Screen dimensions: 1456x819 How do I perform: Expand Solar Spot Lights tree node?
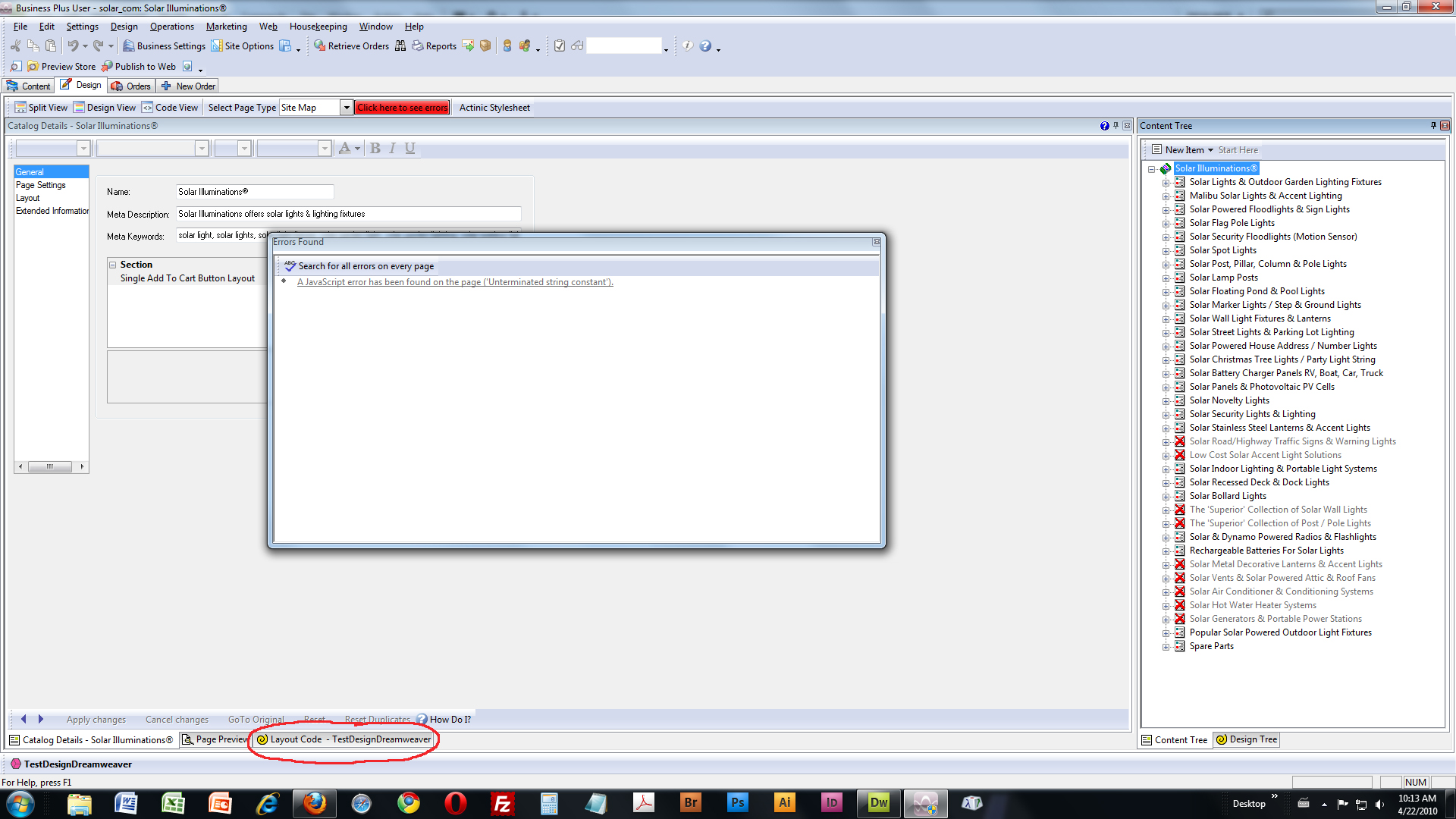[x=1166, y=251]
